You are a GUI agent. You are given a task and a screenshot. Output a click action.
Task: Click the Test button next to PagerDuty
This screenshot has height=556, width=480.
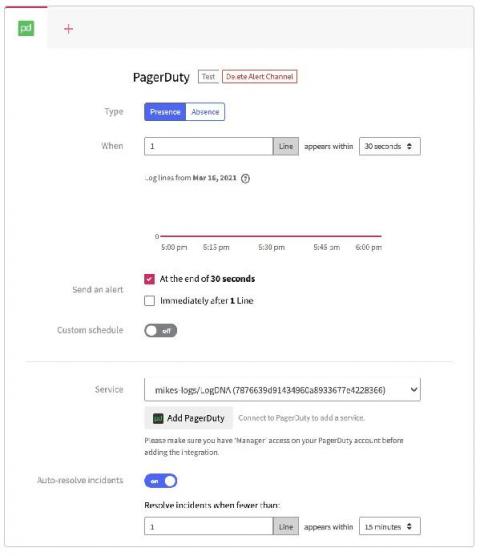click(208, 77)
